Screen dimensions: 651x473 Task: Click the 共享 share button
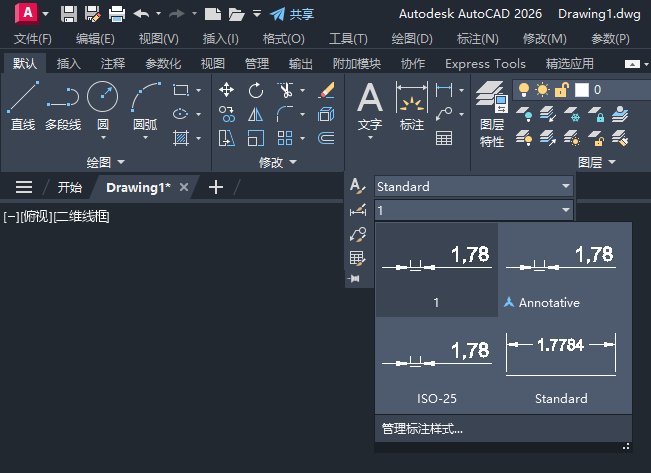[292, 14]
